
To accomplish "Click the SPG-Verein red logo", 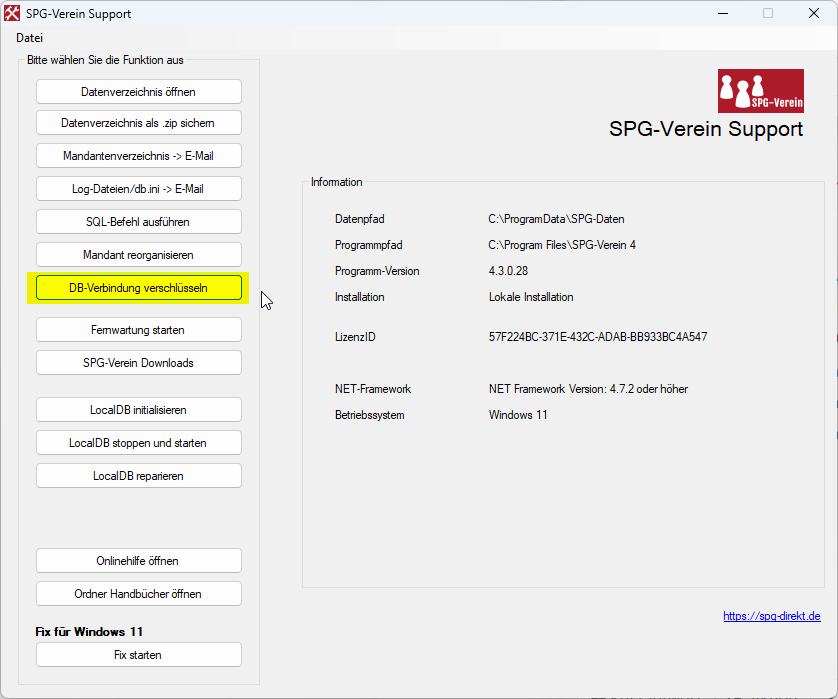I will (x=761, y=91).
